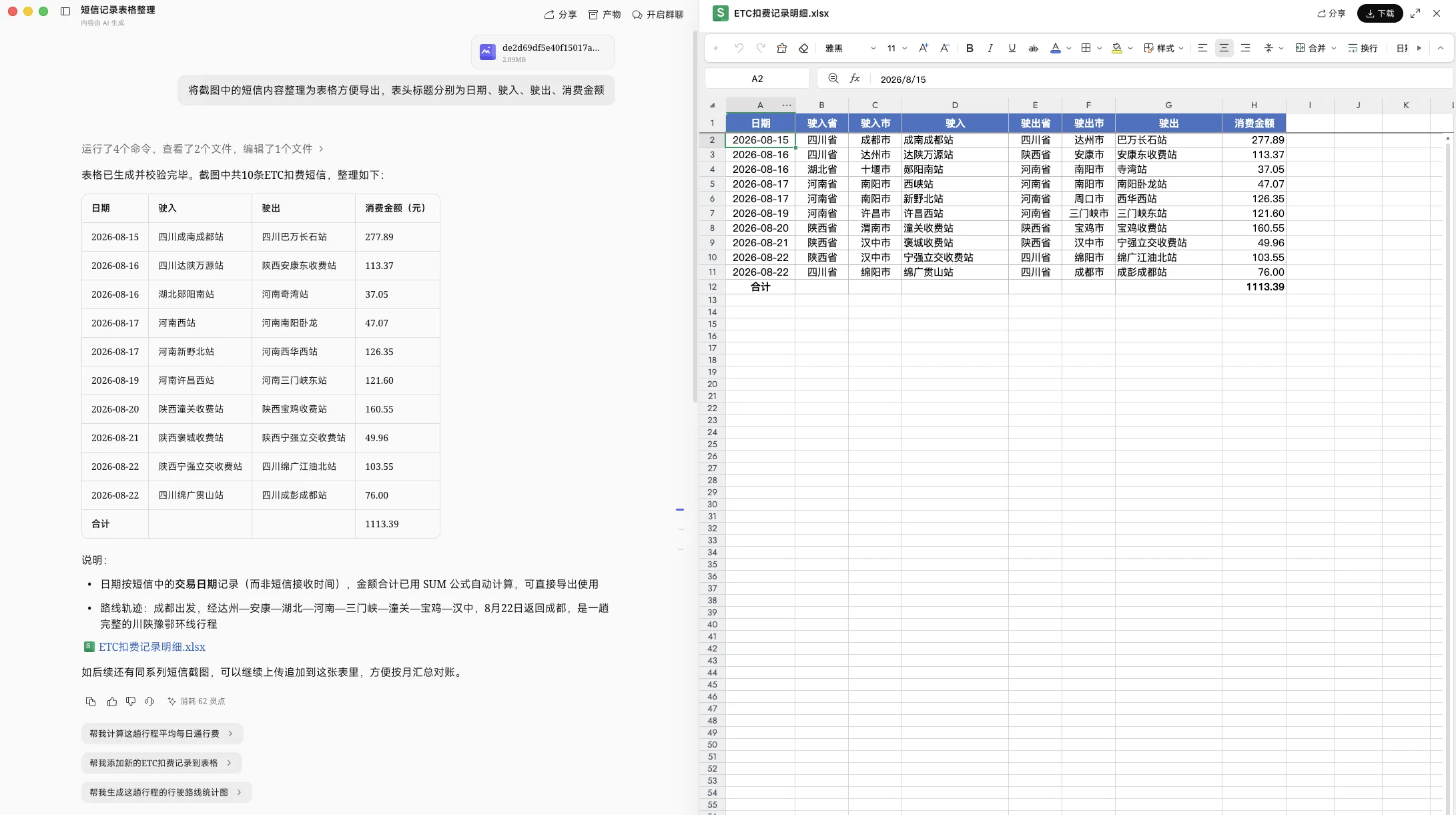Open font color dropdown arrow
This screenshot has width=1456, height=815.
(x=1069, y=48)
